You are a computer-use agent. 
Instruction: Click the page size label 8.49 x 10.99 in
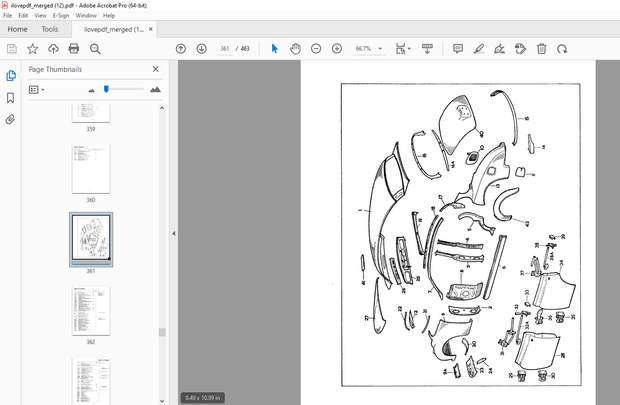[x=202, y=398]
